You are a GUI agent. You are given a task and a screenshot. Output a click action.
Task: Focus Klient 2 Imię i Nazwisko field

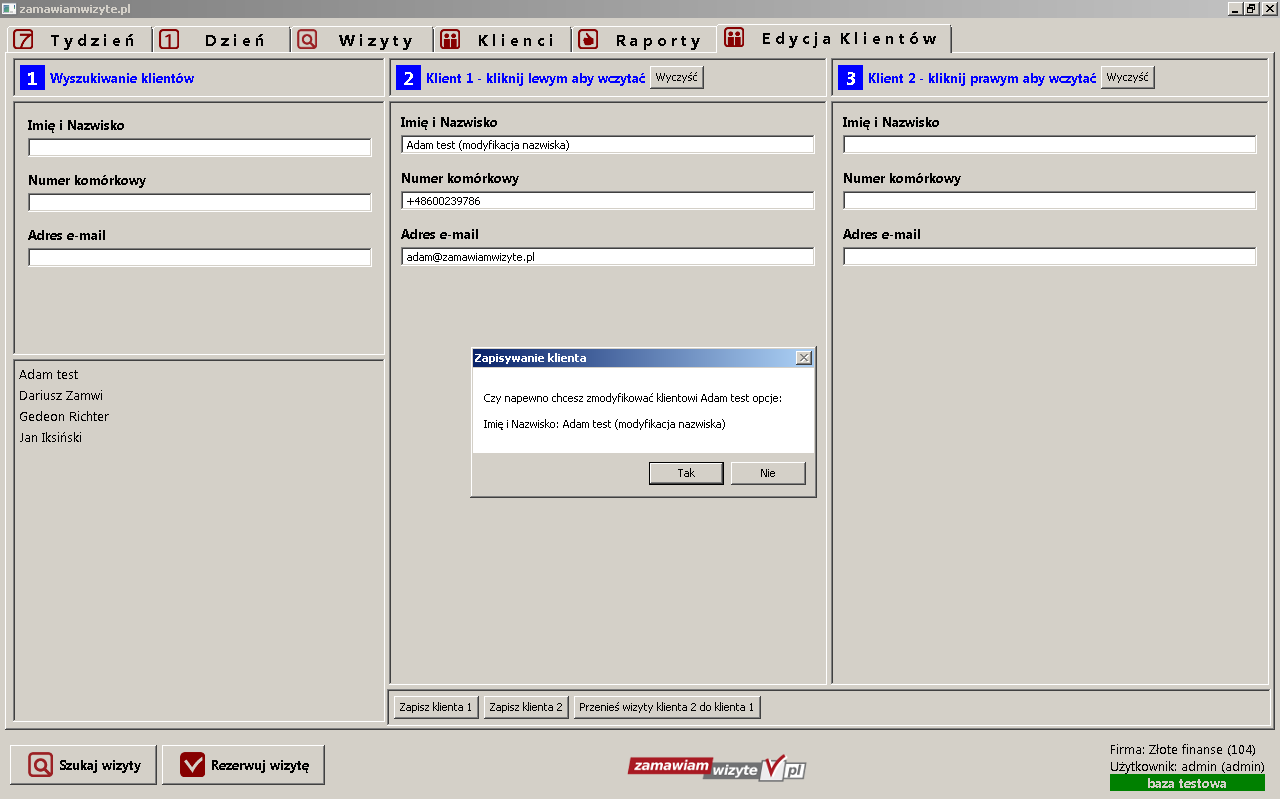point(1050,145)
